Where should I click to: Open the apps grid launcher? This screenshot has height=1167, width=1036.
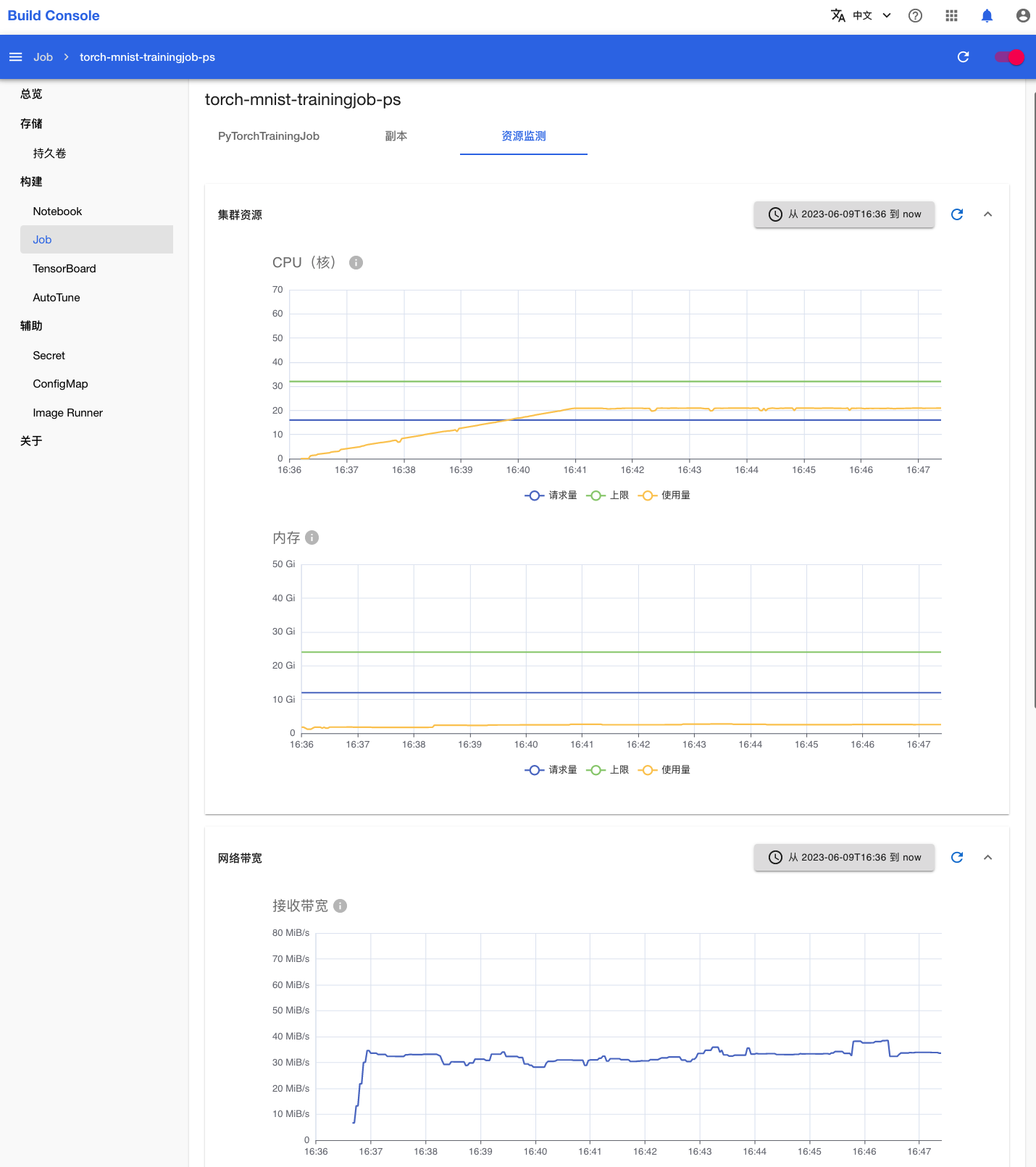pyautogui.click(x=952, y=16)
